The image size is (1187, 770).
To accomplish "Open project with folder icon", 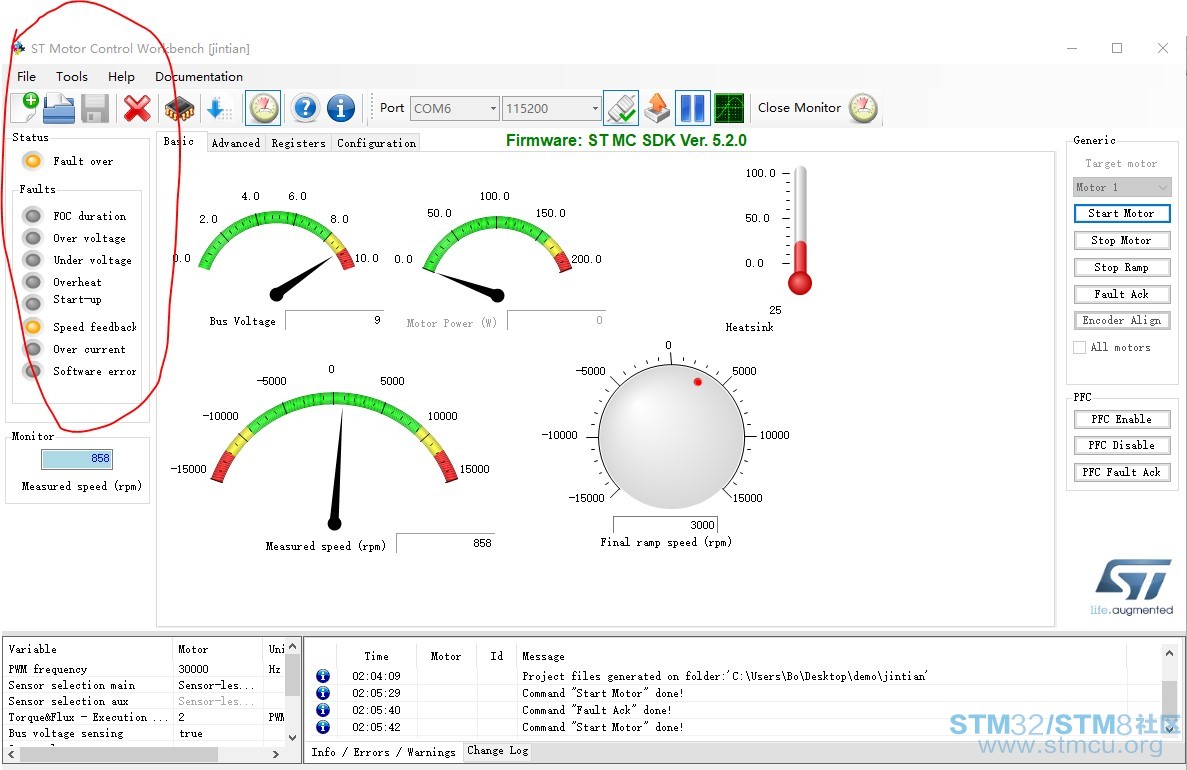I will [x=59, y=108].
